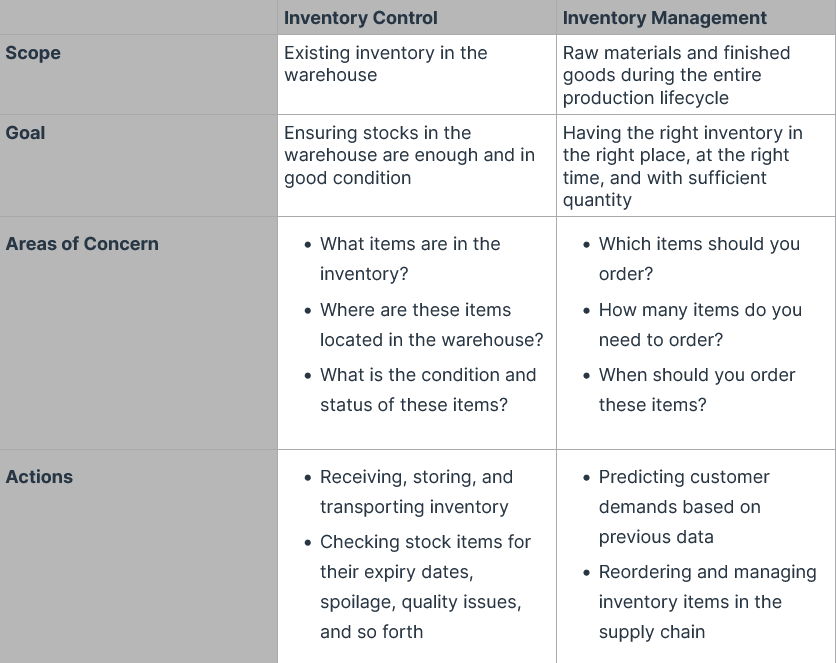Click the 'How many items do you need' bullet
Viewport: 836px width, 663px height.
(700, 325)
